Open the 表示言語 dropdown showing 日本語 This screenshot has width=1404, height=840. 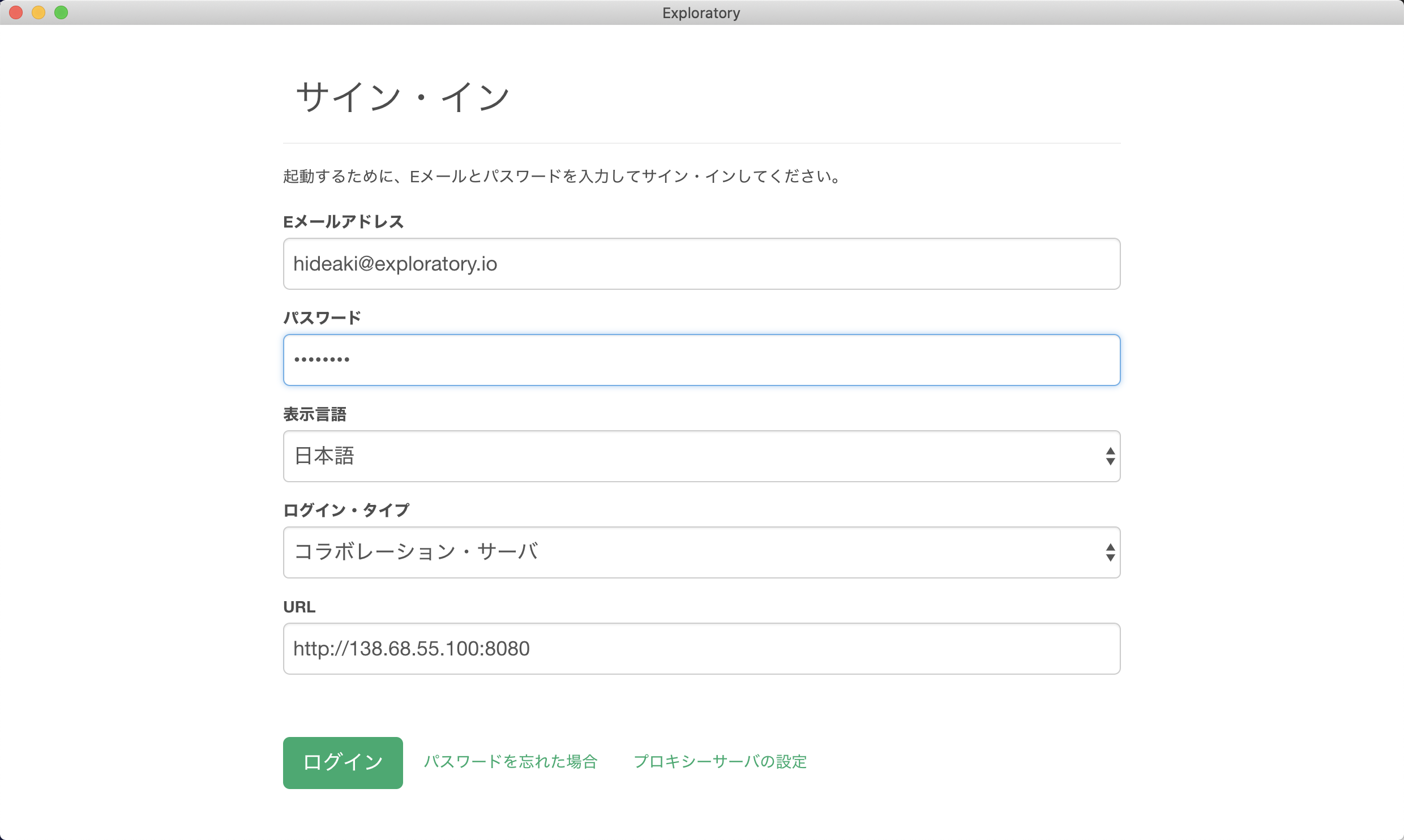(701, 456)
